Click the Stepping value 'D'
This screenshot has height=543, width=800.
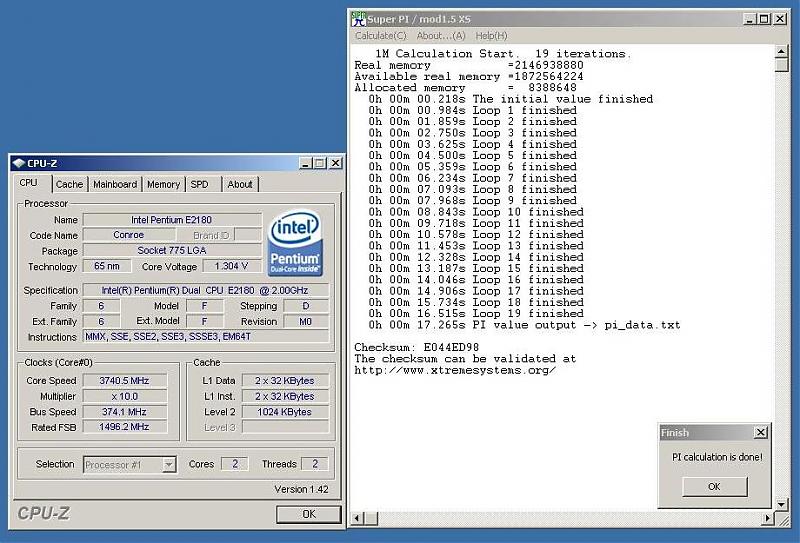pyautogui.click(x=306, y=306)
